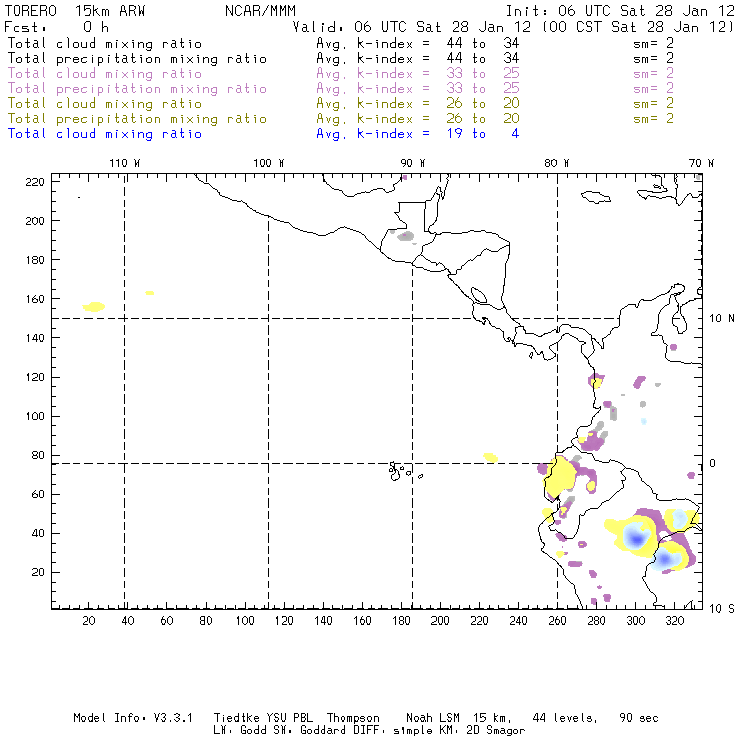This screenshot has width=740, height=740.
Task: Click the "320" label on horizontal axis
Action: [675, 621]
